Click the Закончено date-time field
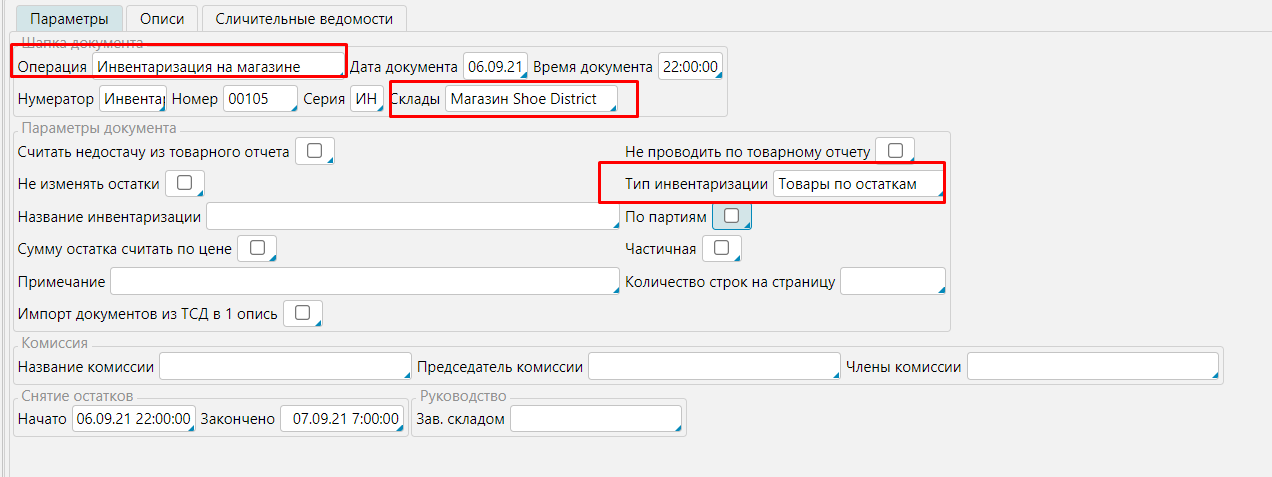Screen dimensions: 1272x477 point(341,419)
